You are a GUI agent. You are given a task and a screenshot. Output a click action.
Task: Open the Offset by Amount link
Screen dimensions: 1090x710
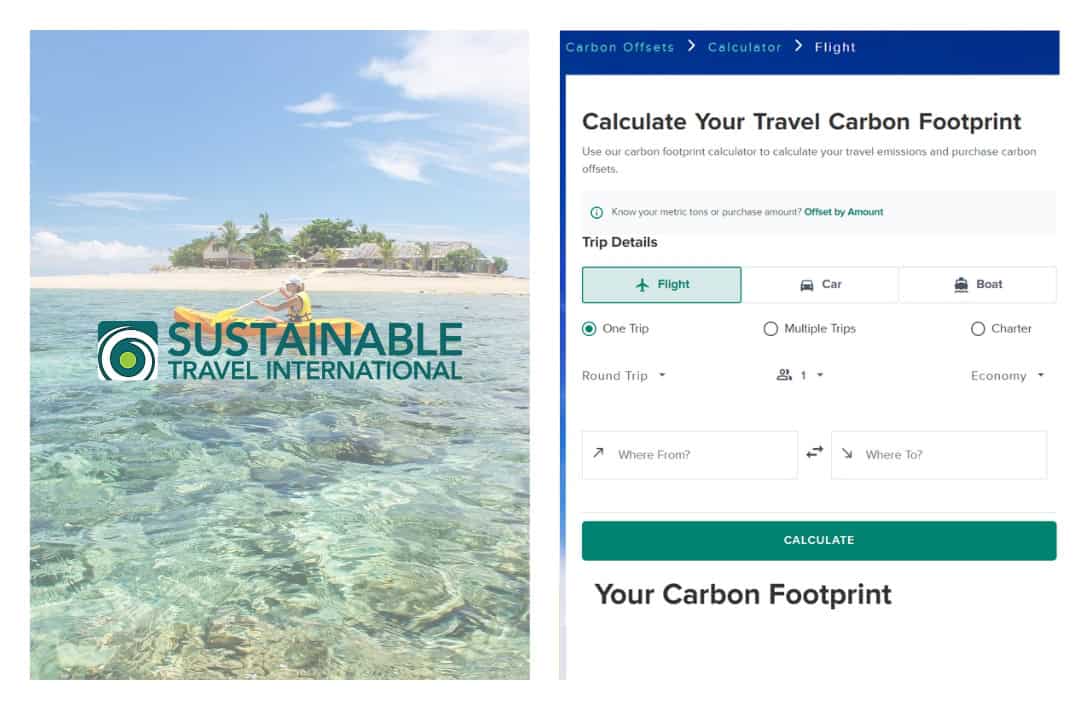pyautogui.click(x=844, y=212)
